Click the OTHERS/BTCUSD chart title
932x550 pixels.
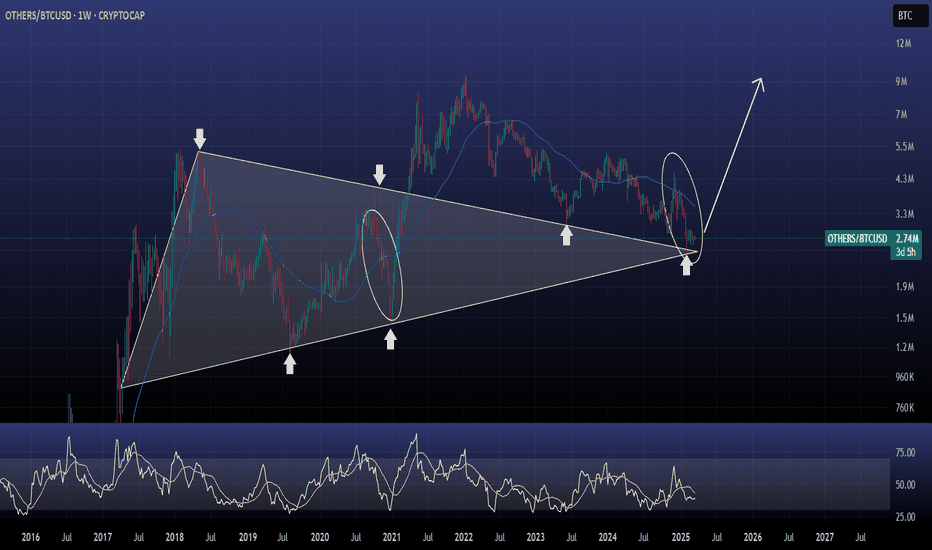(74, 15)
